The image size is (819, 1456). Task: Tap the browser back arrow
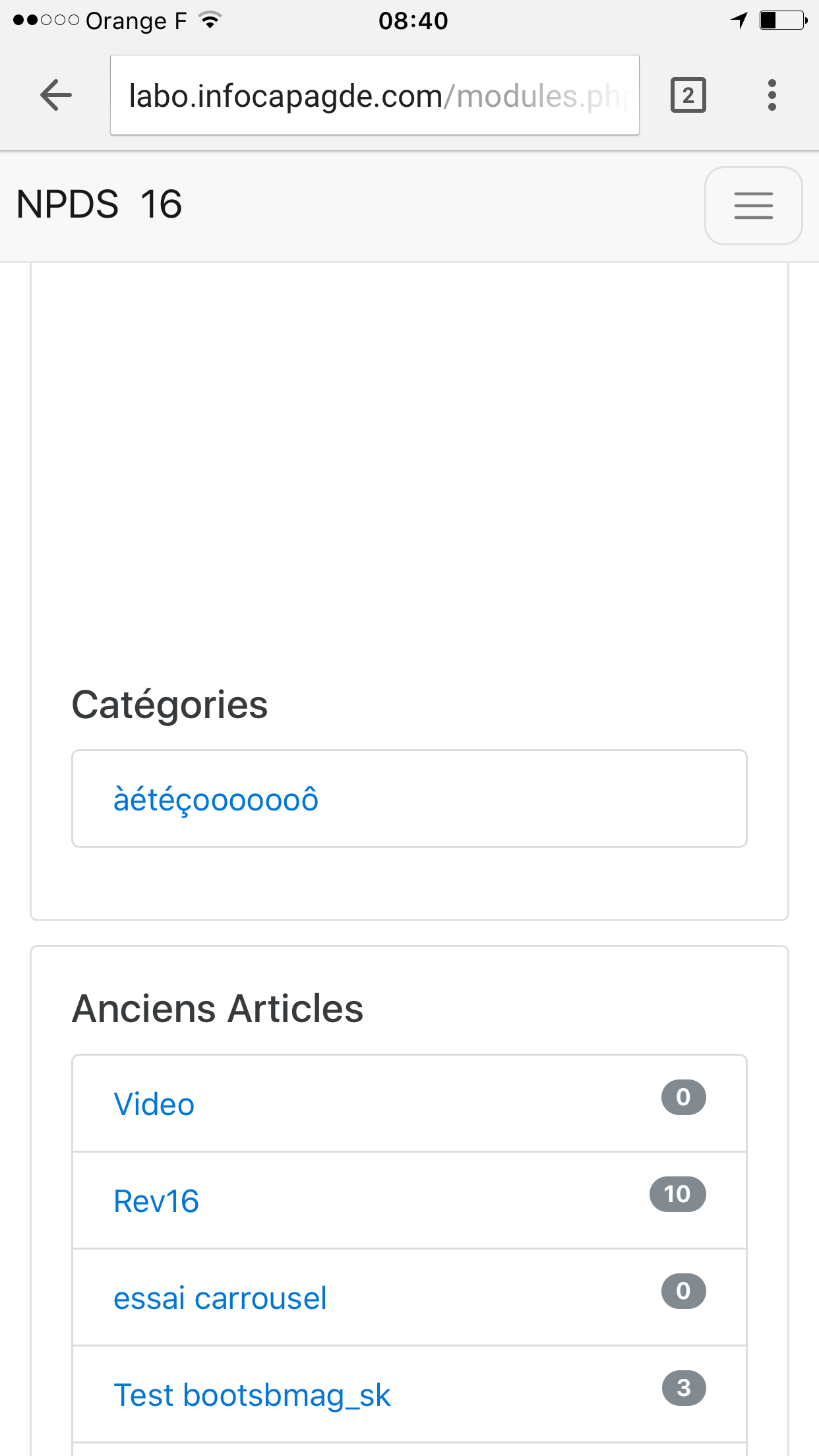coord(56,95)
